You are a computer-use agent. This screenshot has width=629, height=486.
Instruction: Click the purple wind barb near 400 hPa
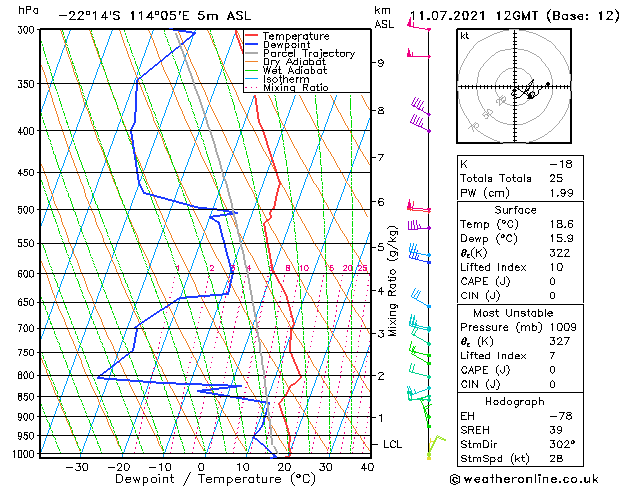420,123
